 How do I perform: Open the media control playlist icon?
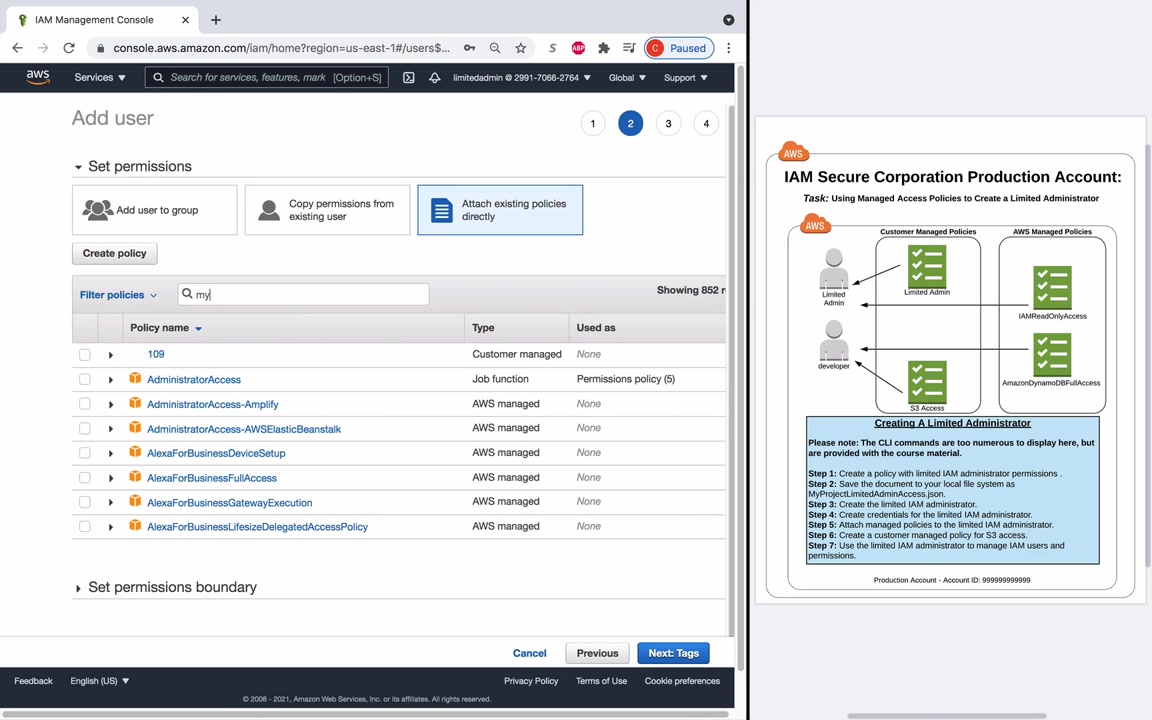(x=629, y=48)
